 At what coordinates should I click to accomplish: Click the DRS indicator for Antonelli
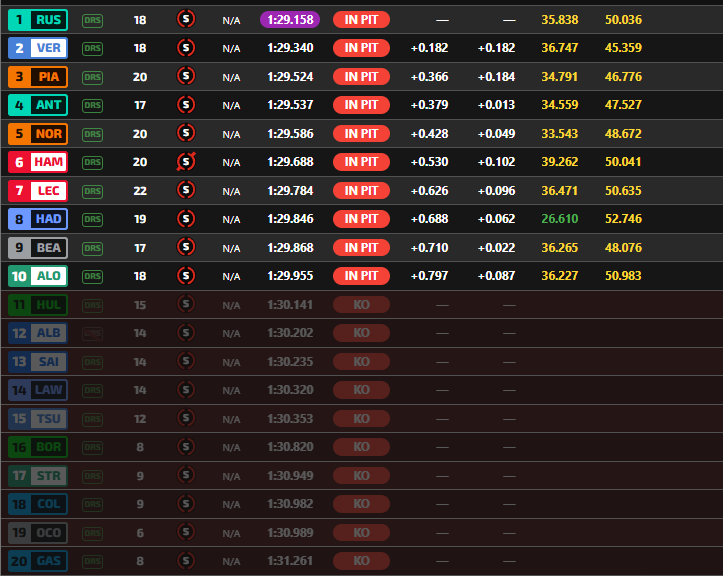click(93, 105)
